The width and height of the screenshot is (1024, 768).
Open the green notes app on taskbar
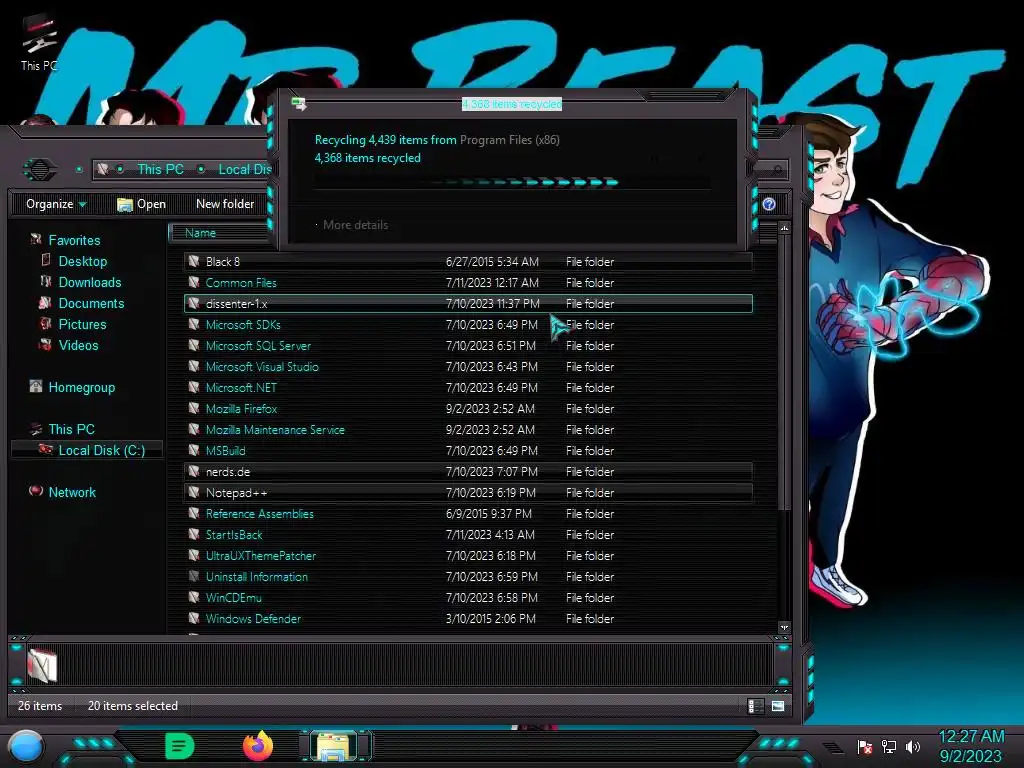(x=180, y=746)
